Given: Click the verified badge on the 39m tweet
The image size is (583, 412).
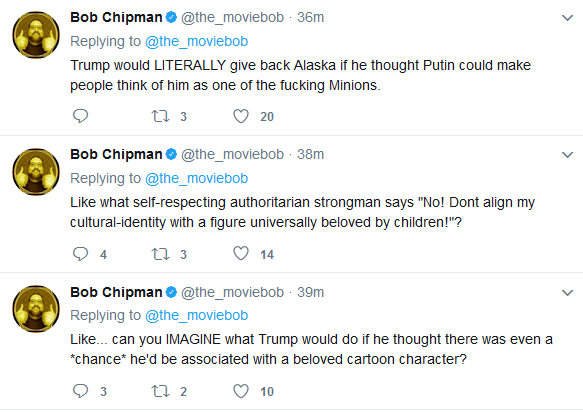Looking at the screenshot, I should click(171, 292).
